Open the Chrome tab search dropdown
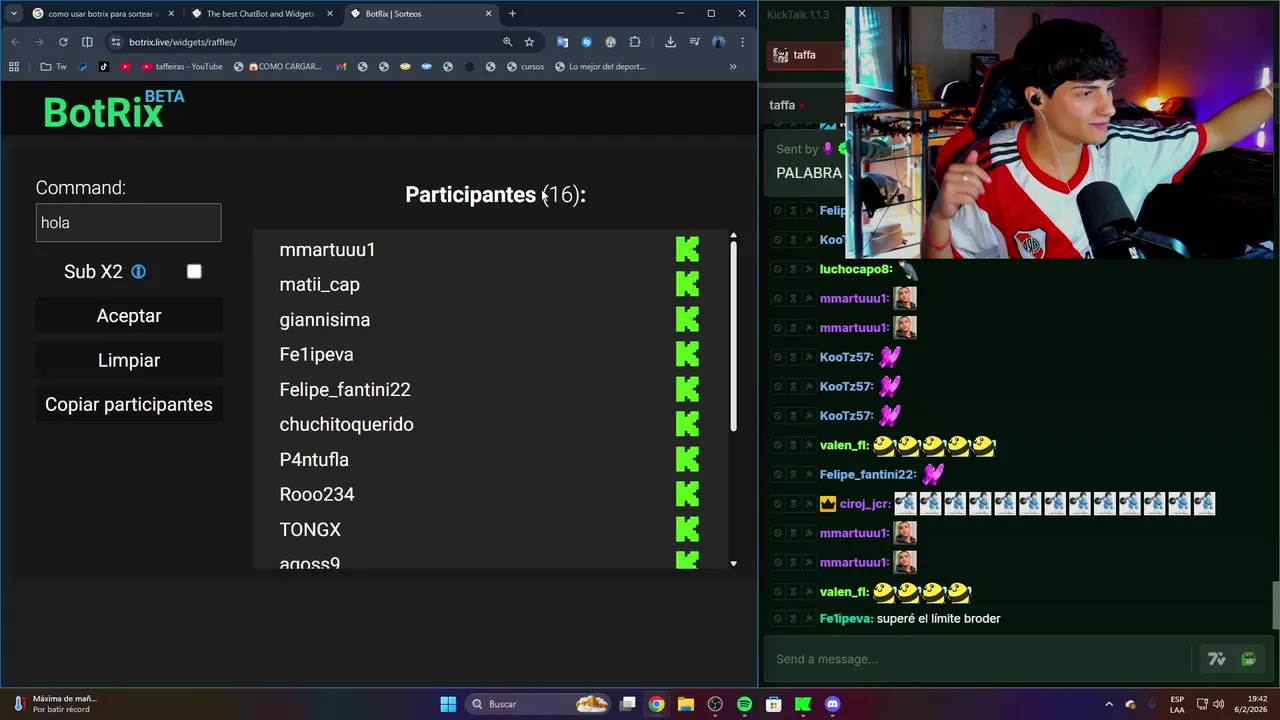1280x720 pixels. [14, 14]
